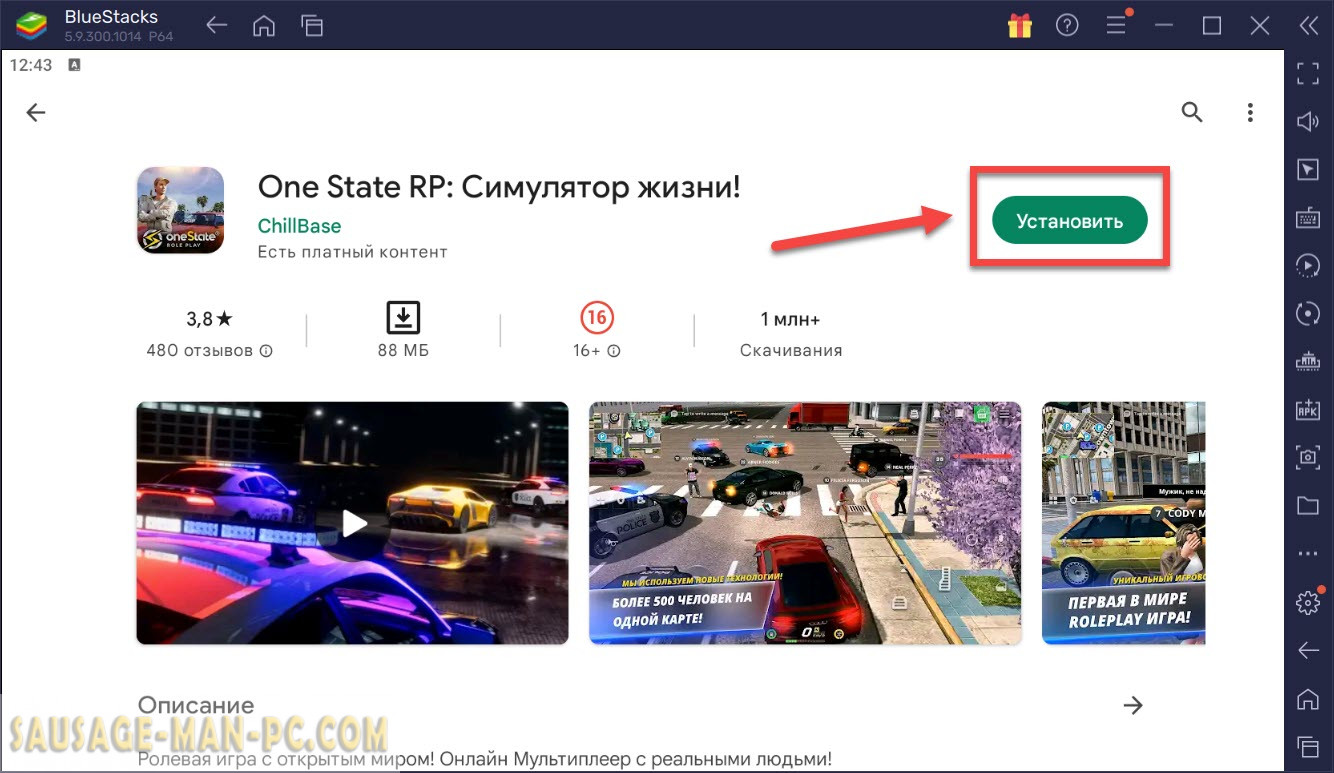Open the gift rewards icon
The width and height of the screenshot is (1334, 773).
point(1019,26)
